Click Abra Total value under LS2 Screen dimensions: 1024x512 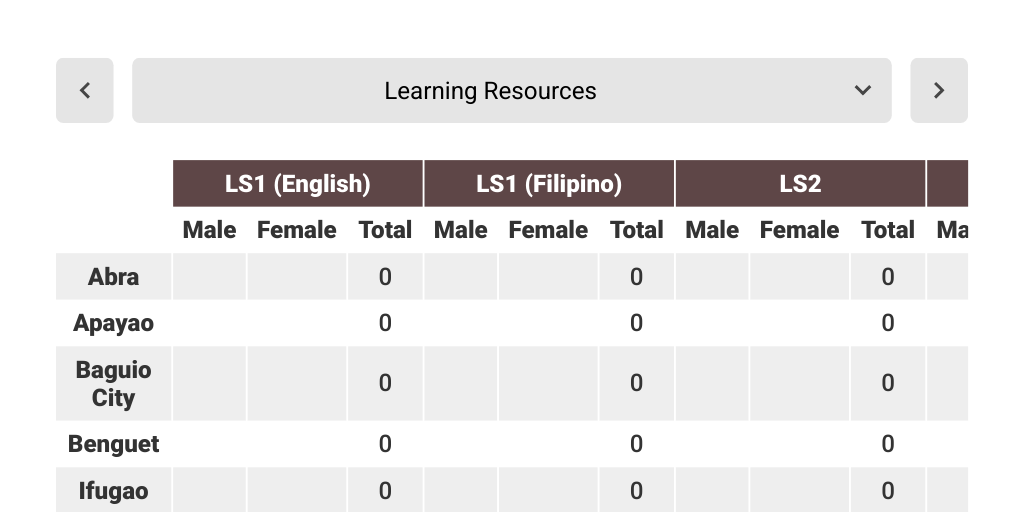pyautogui.click(x=888, y=277)
